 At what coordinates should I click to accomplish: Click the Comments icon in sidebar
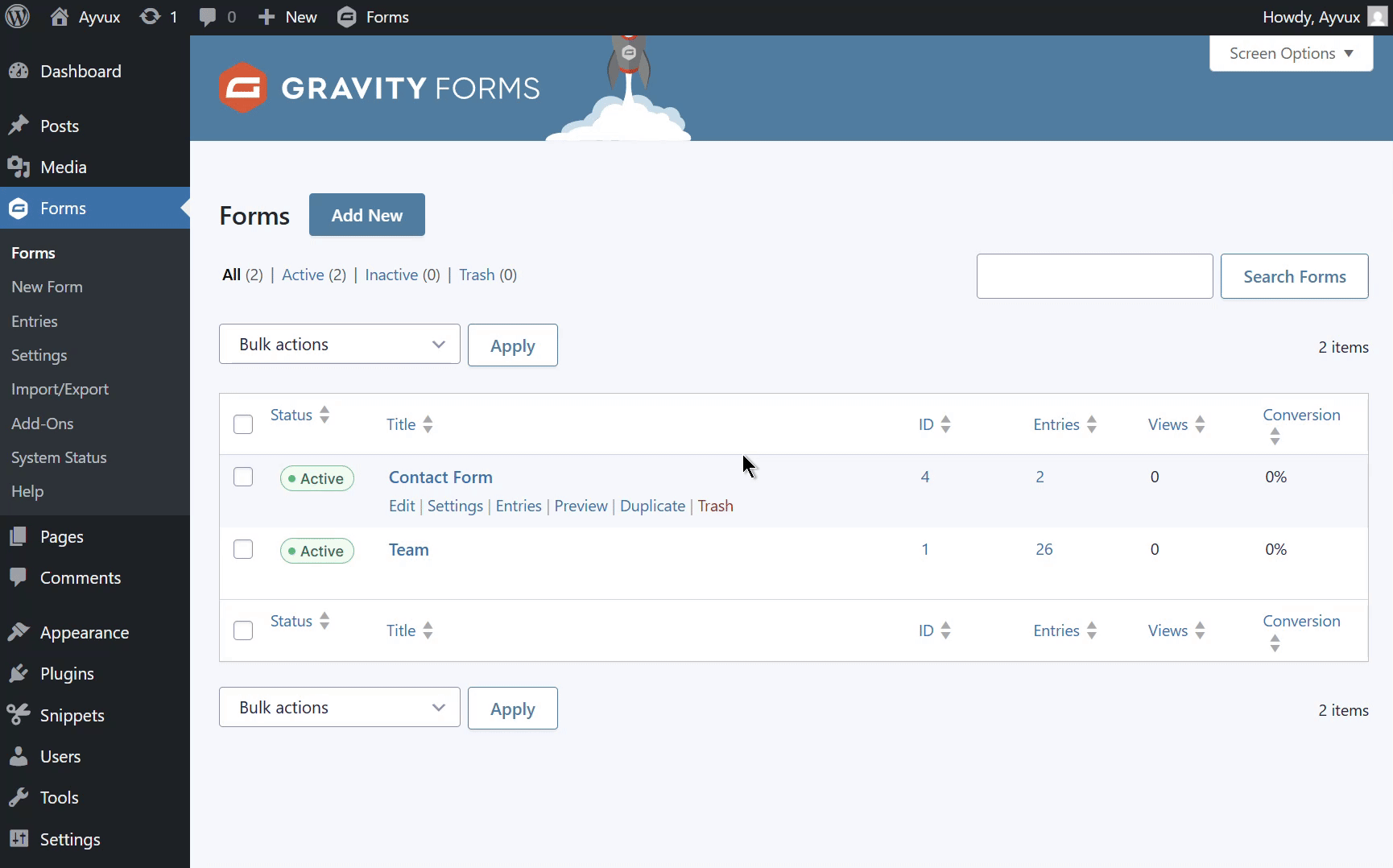coord(19,577)
